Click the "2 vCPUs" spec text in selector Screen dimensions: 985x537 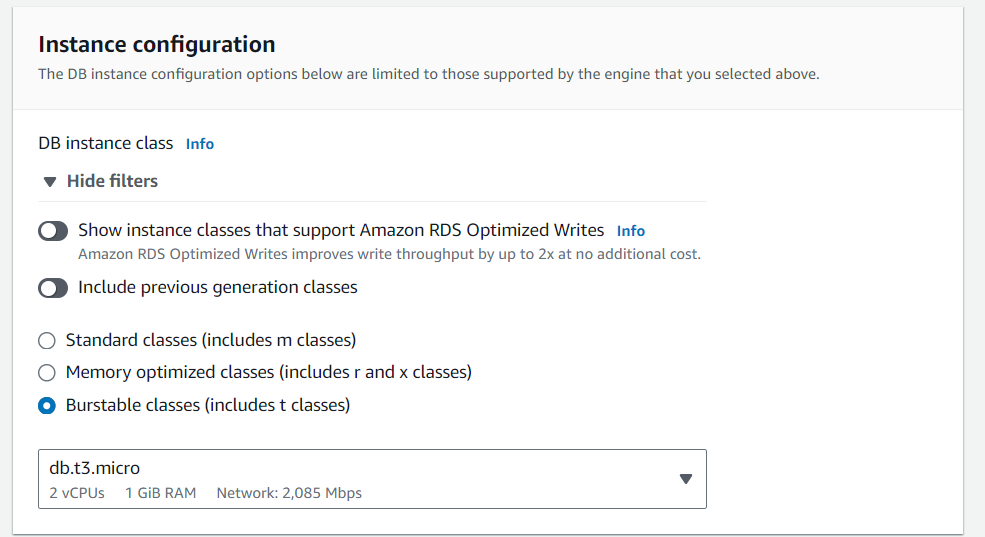(77, 493)
